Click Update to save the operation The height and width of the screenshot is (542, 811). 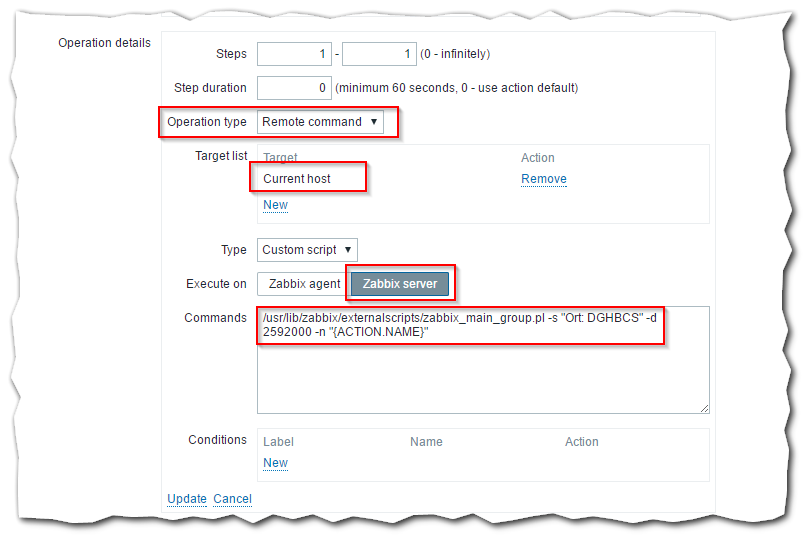coord(187,499)
